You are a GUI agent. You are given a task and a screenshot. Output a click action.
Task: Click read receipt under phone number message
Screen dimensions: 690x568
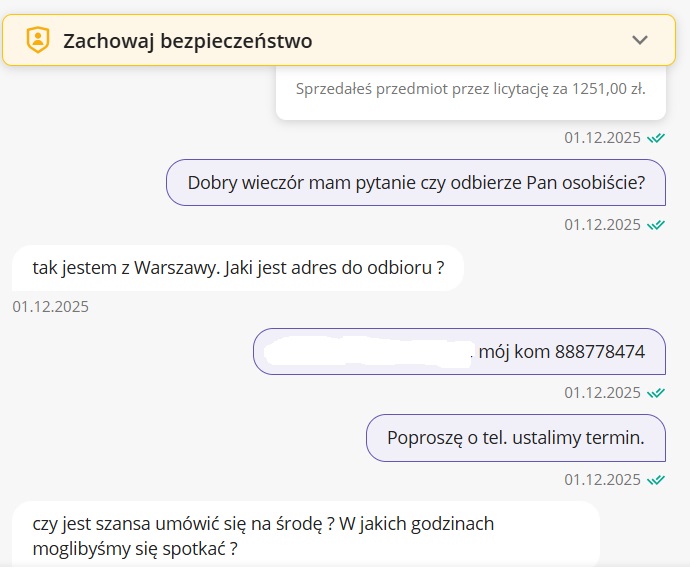coord(656,393)
